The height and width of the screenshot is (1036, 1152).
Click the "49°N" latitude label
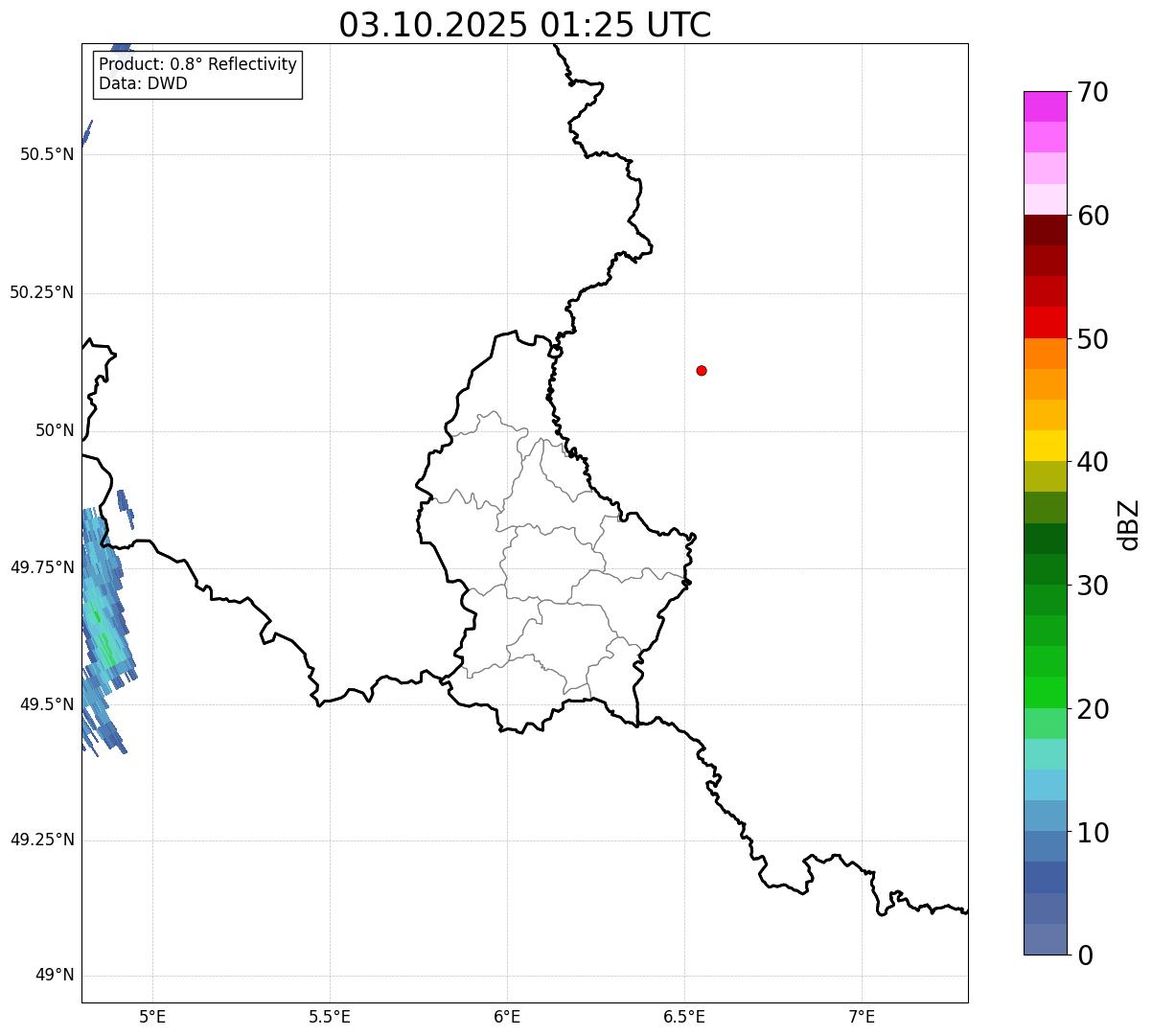[55, 976]
